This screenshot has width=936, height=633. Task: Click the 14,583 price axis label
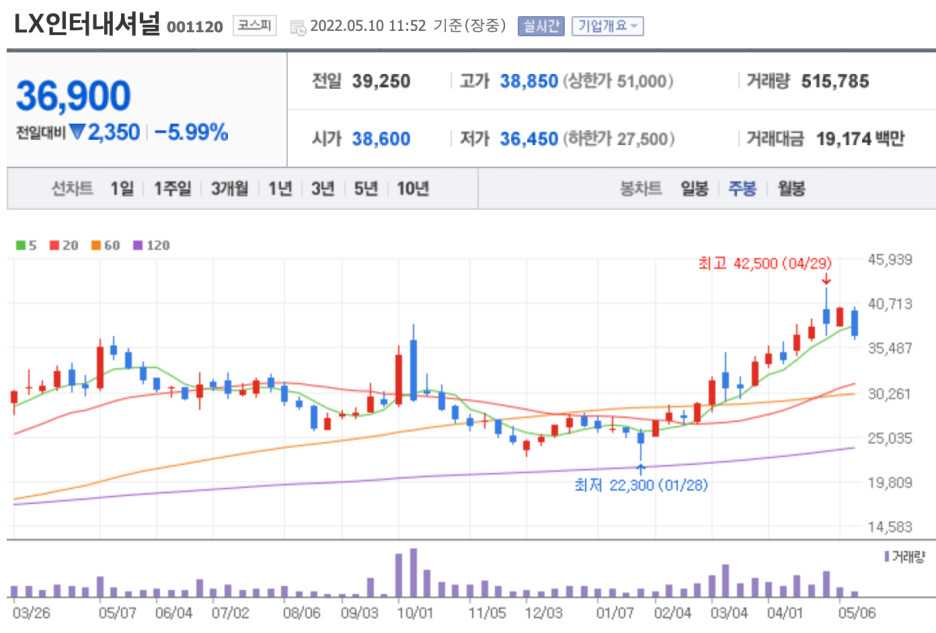coord(890,527)
